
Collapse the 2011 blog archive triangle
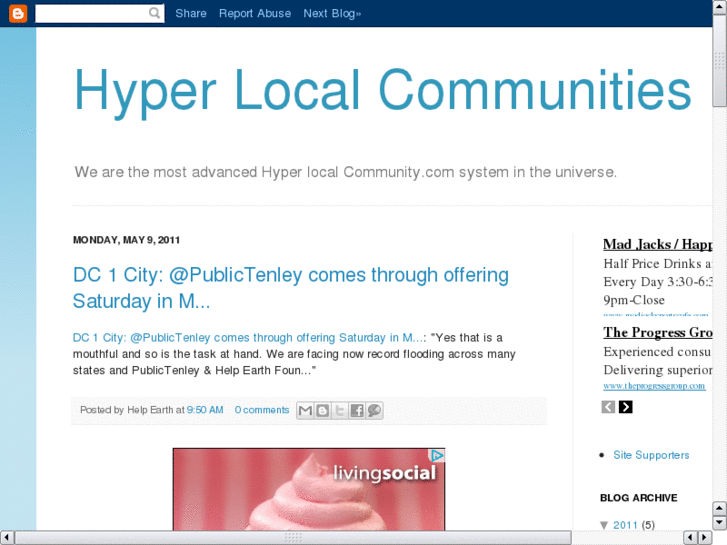[604, 525]
